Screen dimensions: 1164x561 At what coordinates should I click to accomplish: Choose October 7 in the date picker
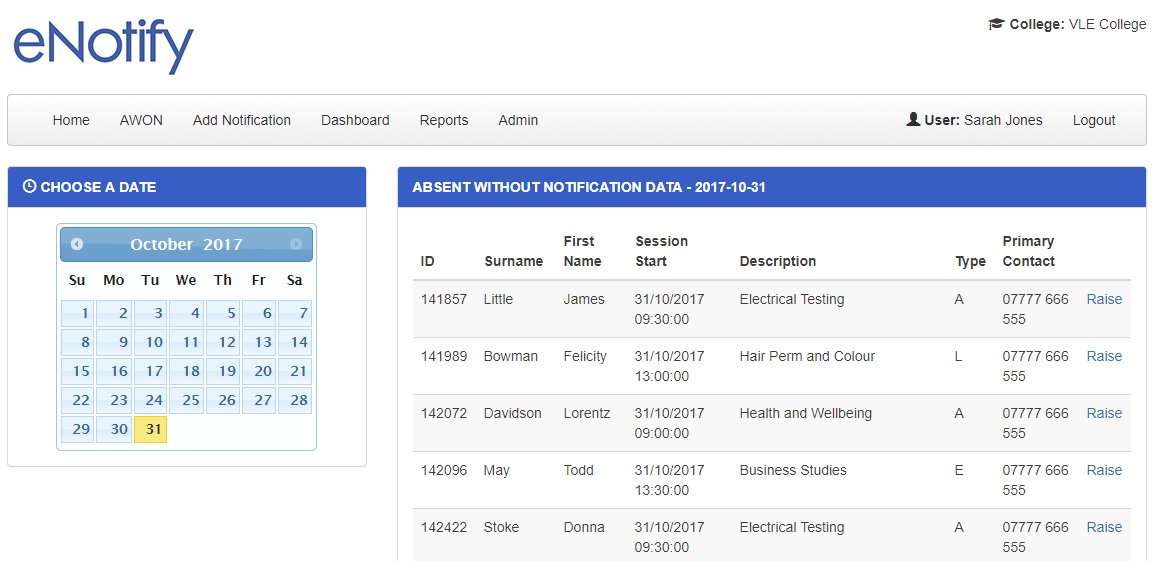pos(295,313)
